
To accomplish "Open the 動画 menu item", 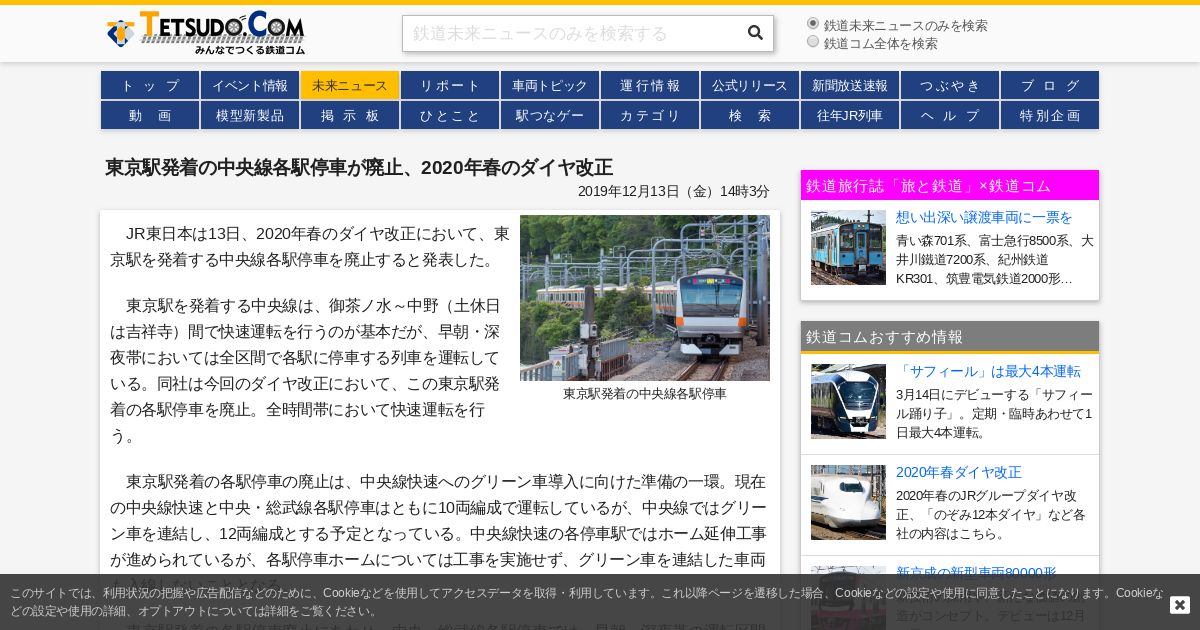I will (150, 115).
